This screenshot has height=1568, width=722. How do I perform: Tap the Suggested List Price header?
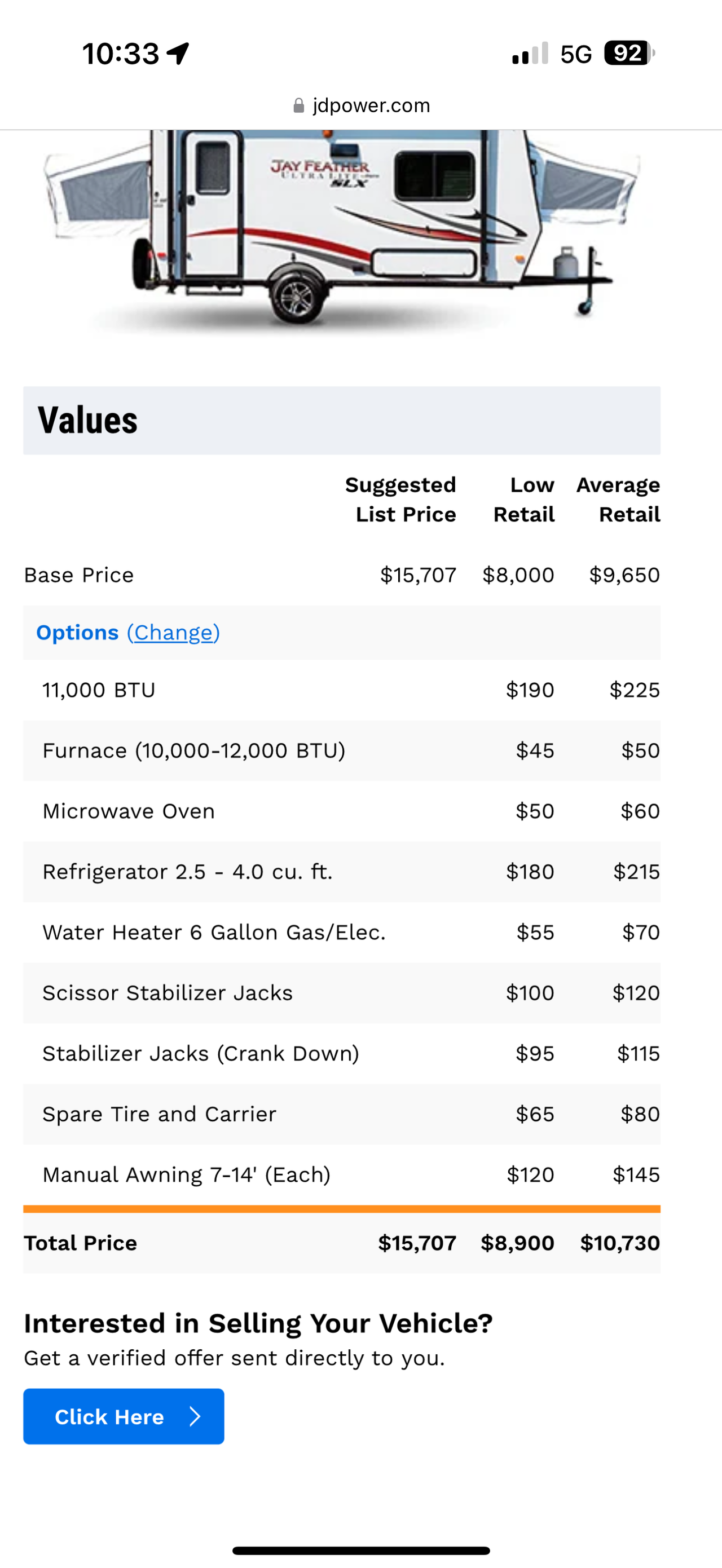(401, 499)
